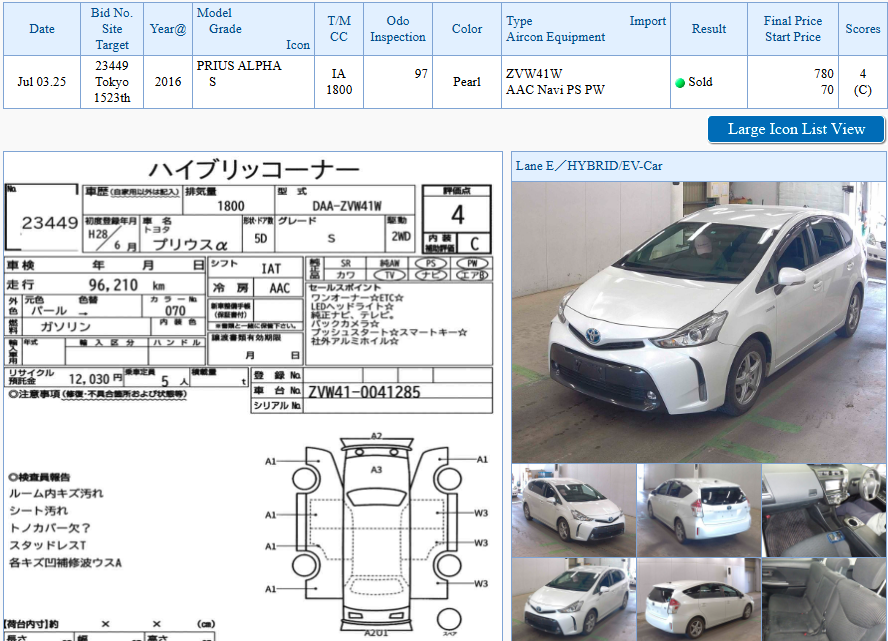Screen dimensions: 888x641
Task: Click the Icon label in Model header
Action: (298, 45)
